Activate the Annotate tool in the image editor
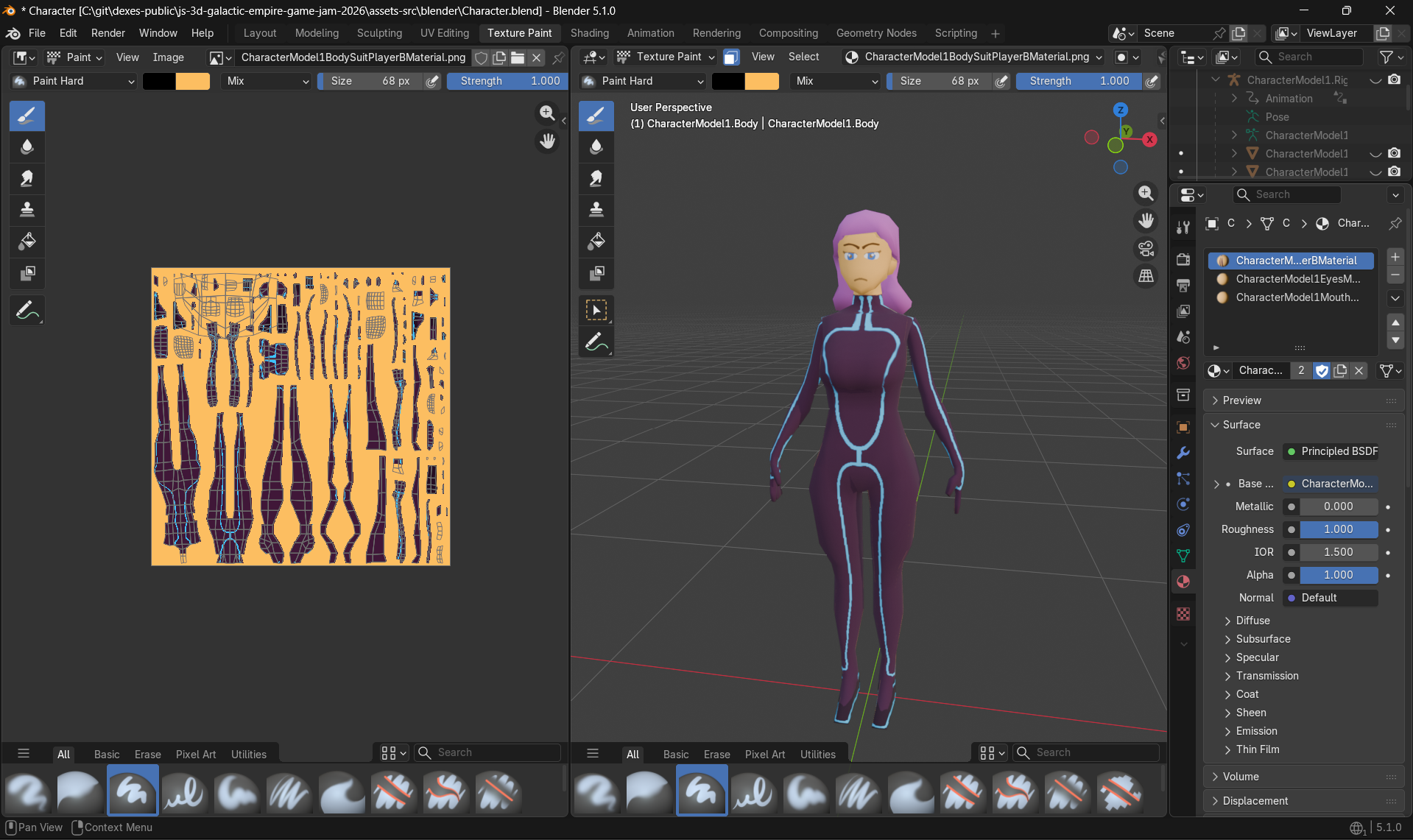Screen dimensions: 1413x840 pyautogui.click(x=27, y=310)
